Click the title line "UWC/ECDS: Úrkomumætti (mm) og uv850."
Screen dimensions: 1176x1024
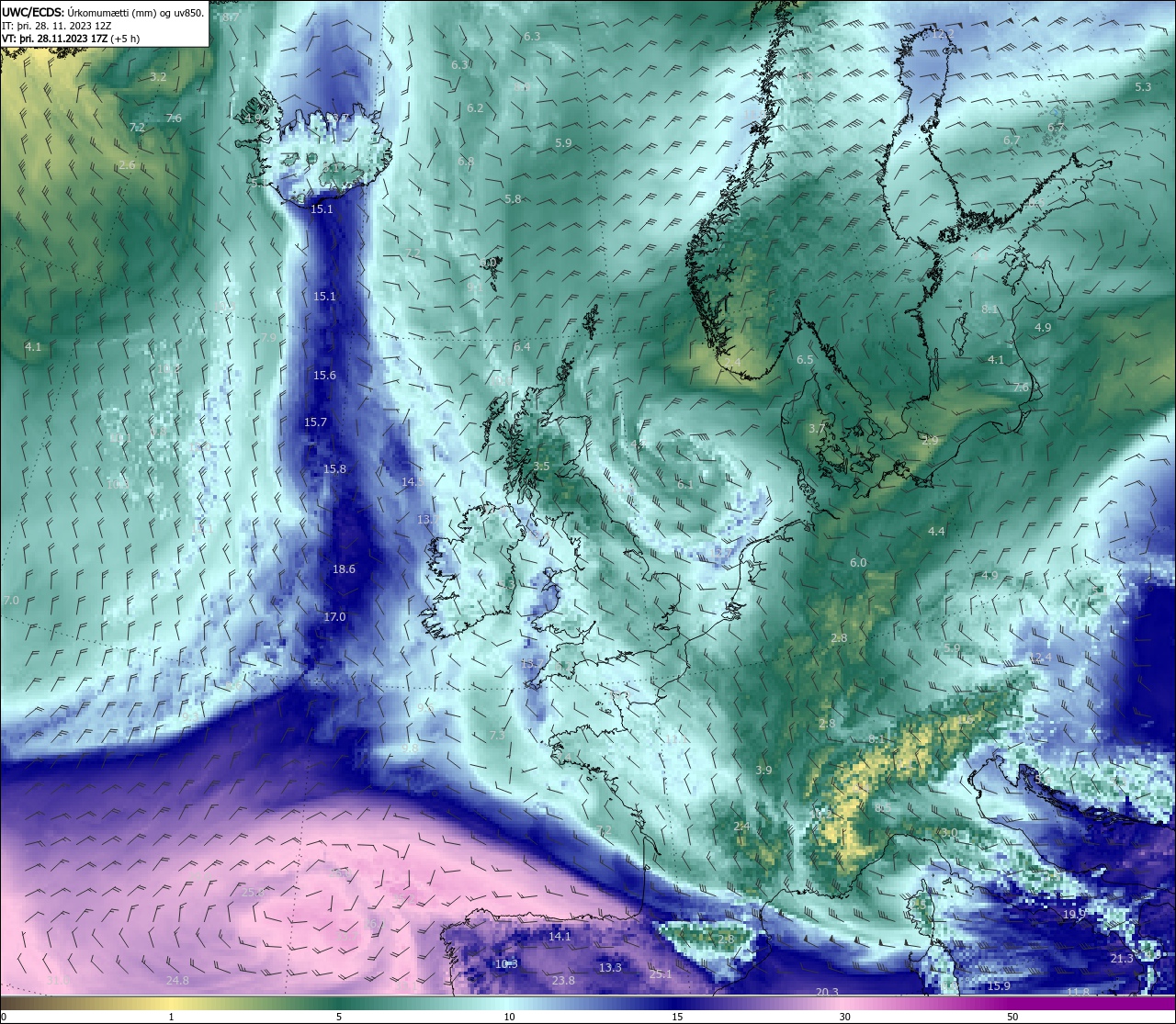coord(103,13)
